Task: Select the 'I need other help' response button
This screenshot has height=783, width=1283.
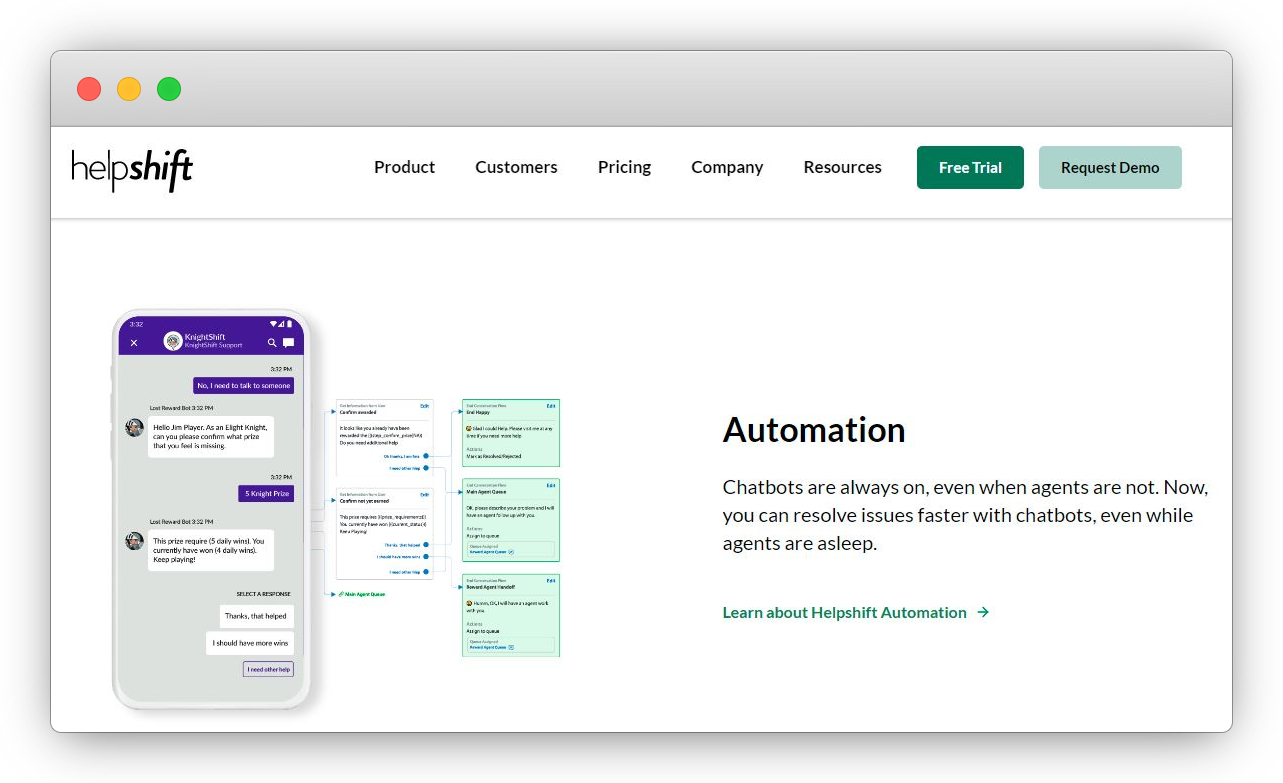Action: click(268, 669)
